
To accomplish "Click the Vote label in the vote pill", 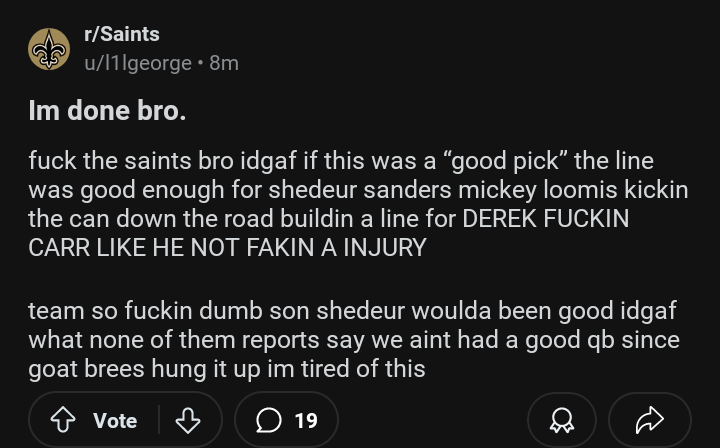I will point(115,420).
